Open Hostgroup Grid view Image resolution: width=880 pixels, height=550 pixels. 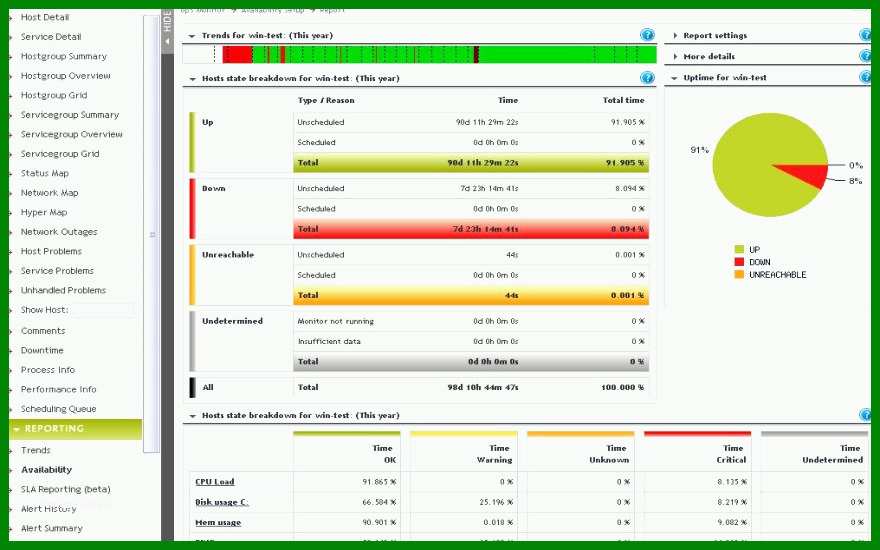tap(54, 95)
